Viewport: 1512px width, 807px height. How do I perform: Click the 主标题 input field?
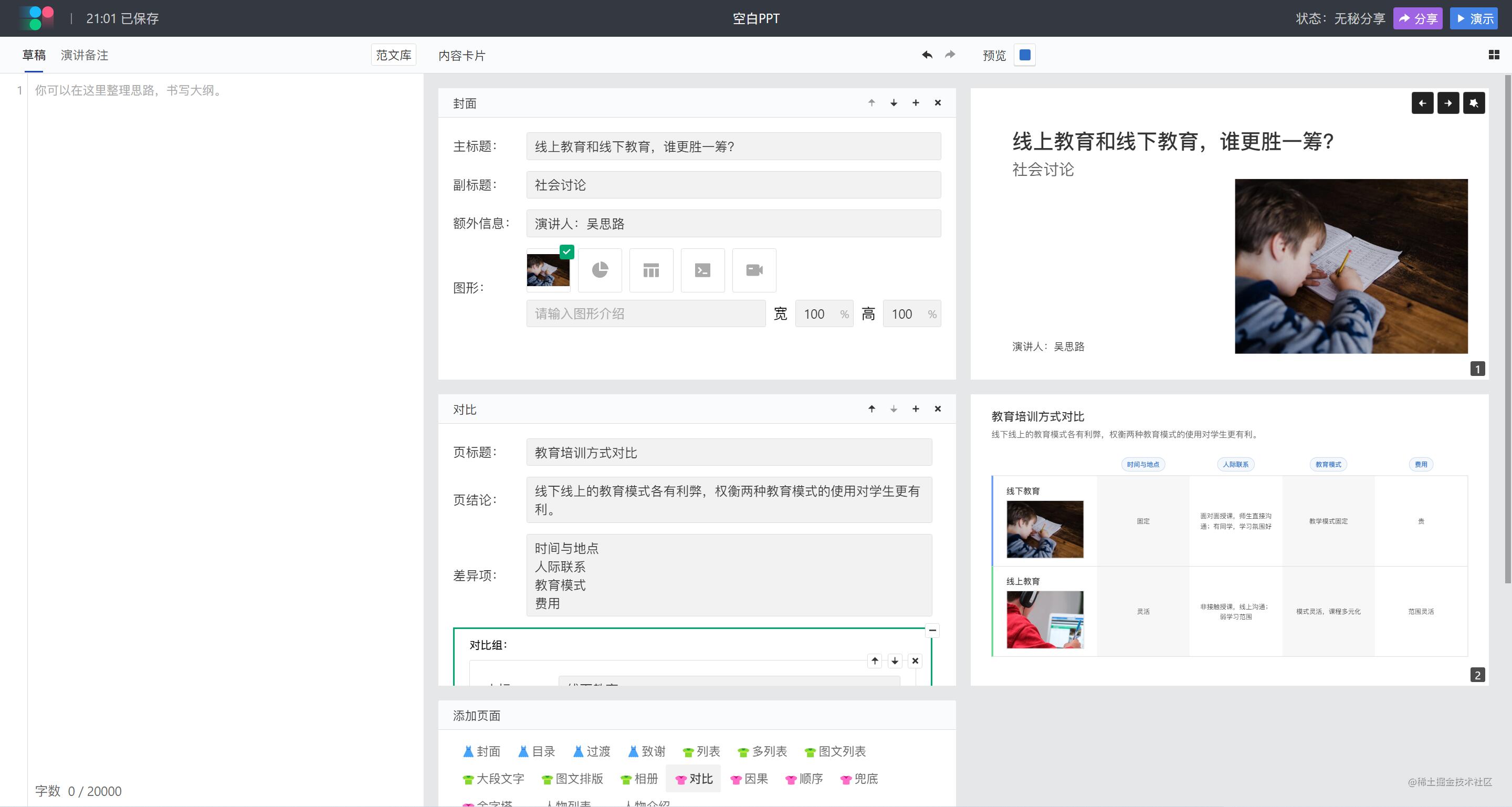733,146
